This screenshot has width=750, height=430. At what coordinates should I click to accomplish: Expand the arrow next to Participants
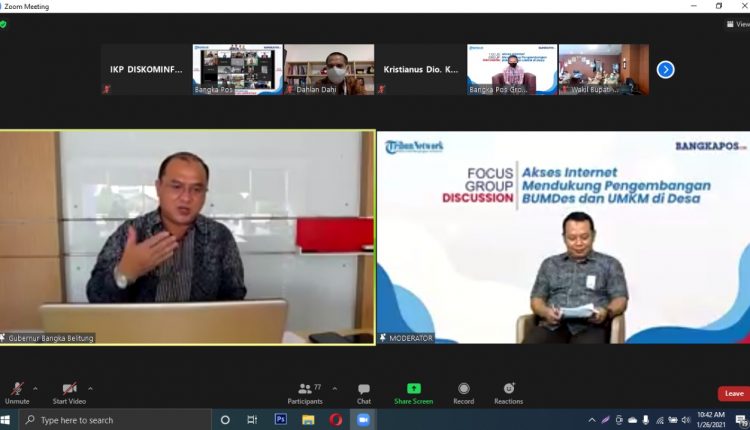click(334, 388)
